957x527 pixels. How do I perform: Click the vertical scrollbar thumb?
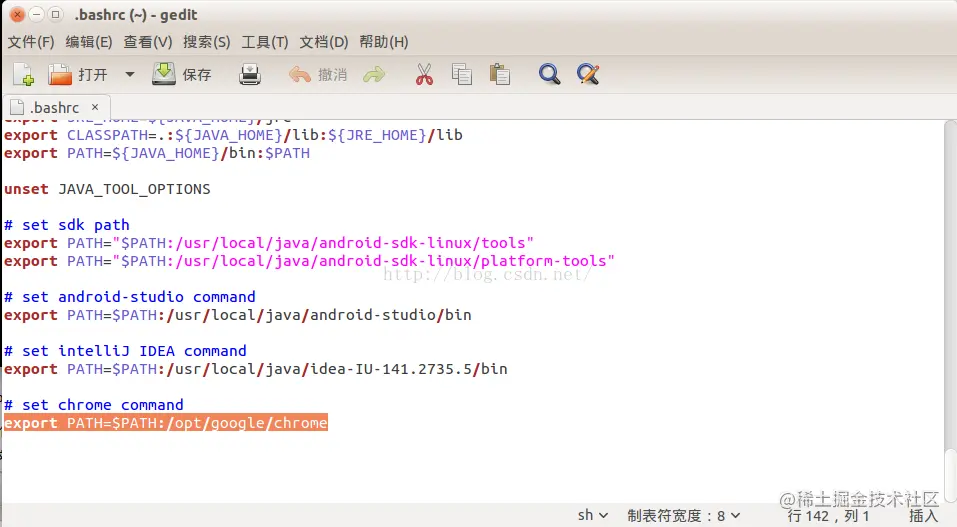(x=950, y=474)
